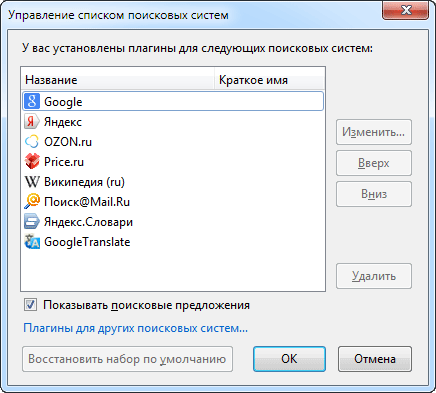
Task: Click the OZON.ru cloud icon
Action: coord(32,142)
